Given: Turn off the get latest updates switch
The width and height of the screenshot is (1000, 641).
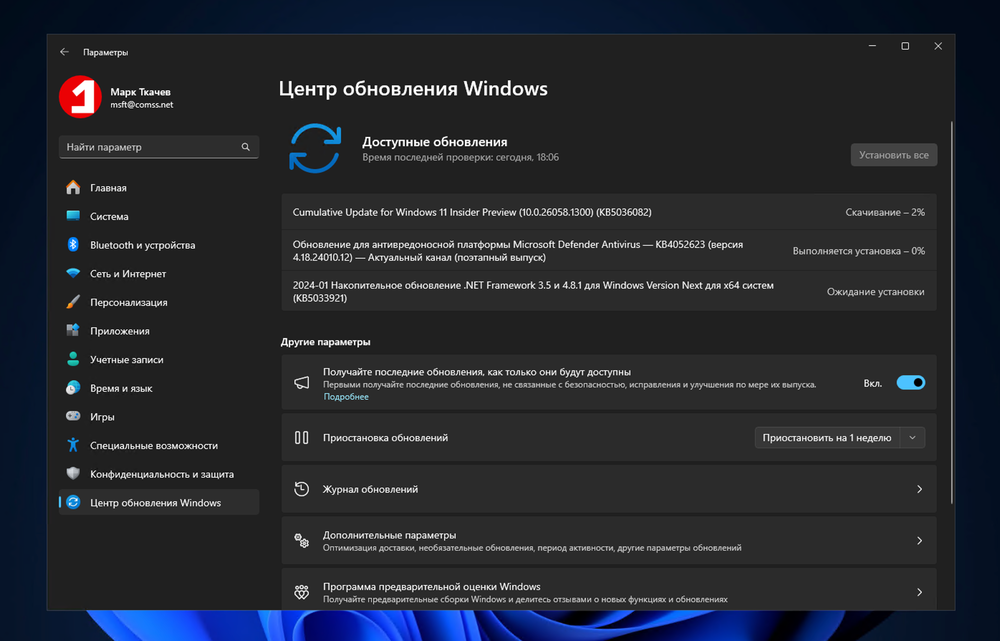Looking at the screenshot, I should tap(911, 383).
